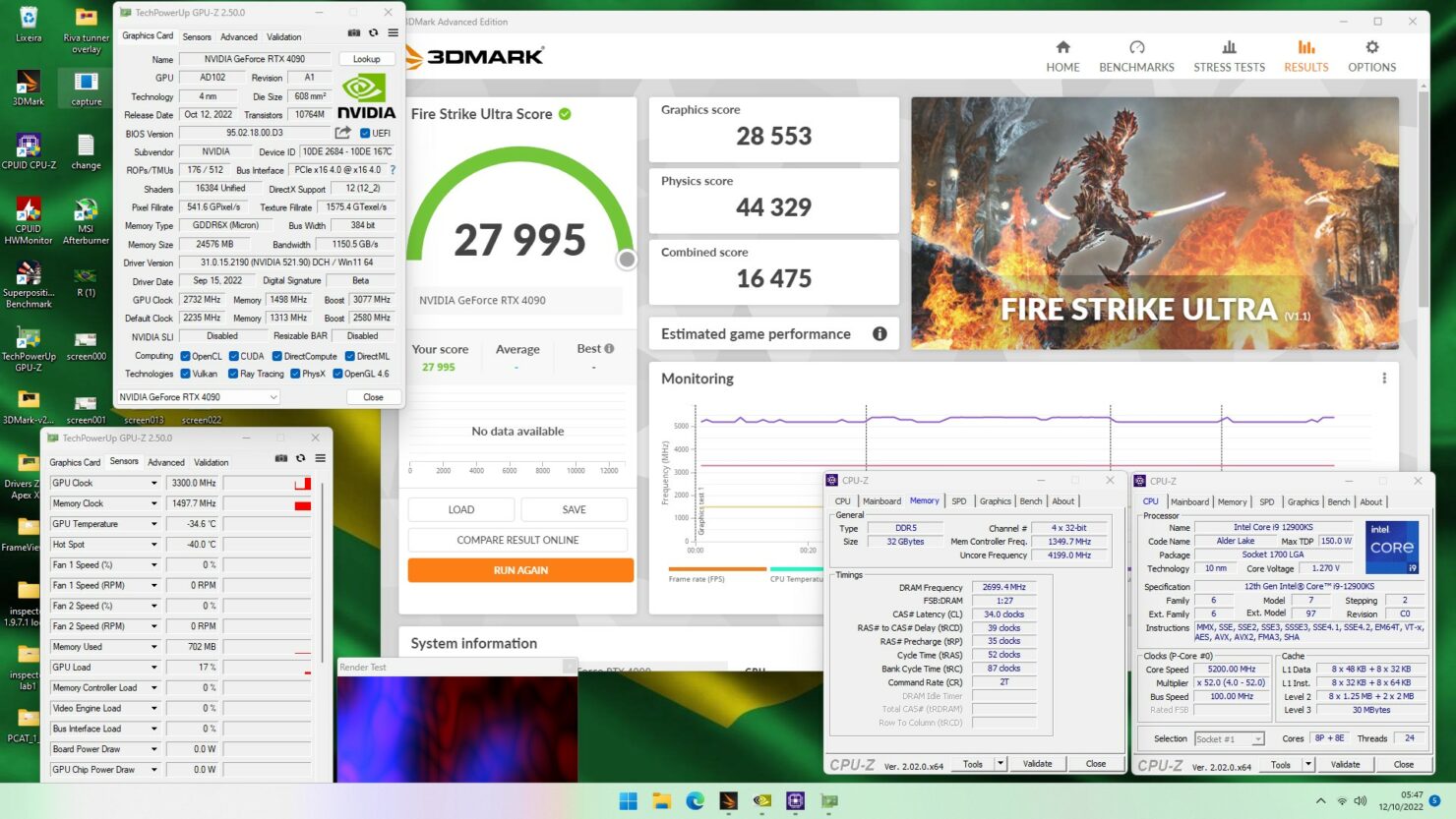Switch to Validation tab in GPU-Z Graphics Card window
Viewport: 1456px width, 819px height.
pos(284,37)
